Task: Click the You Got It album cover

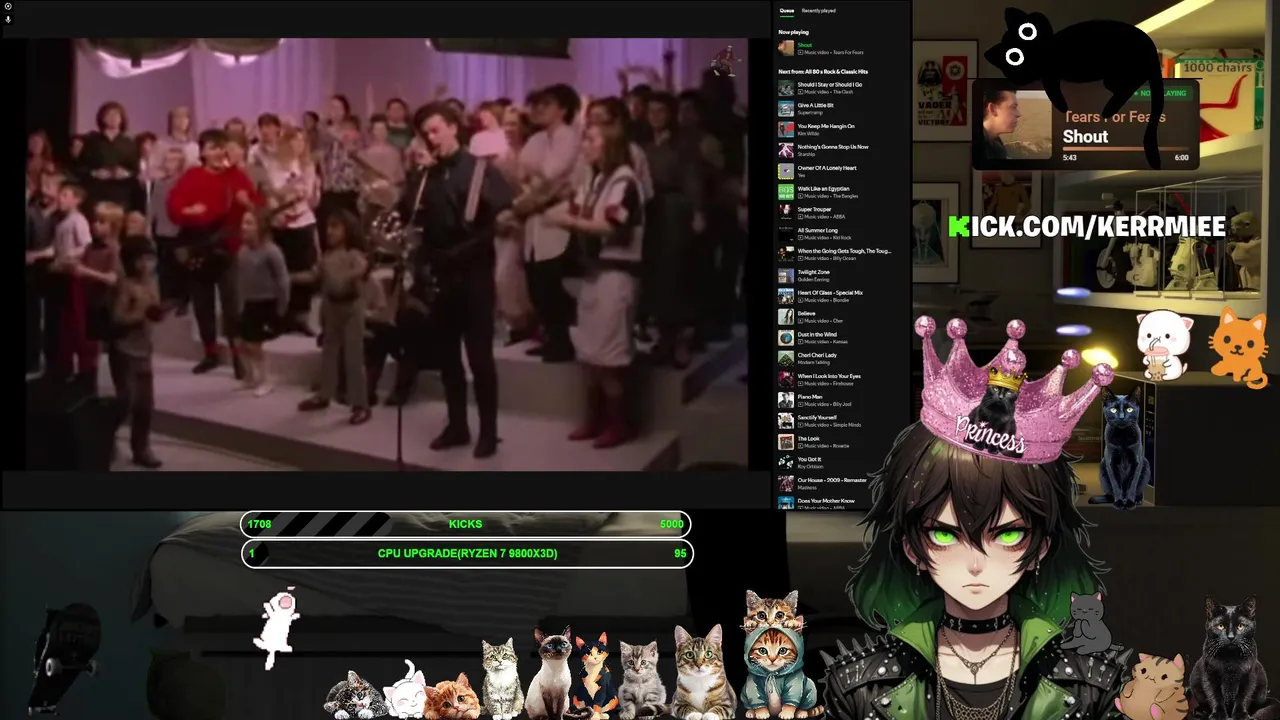Action: coord(786,463)
